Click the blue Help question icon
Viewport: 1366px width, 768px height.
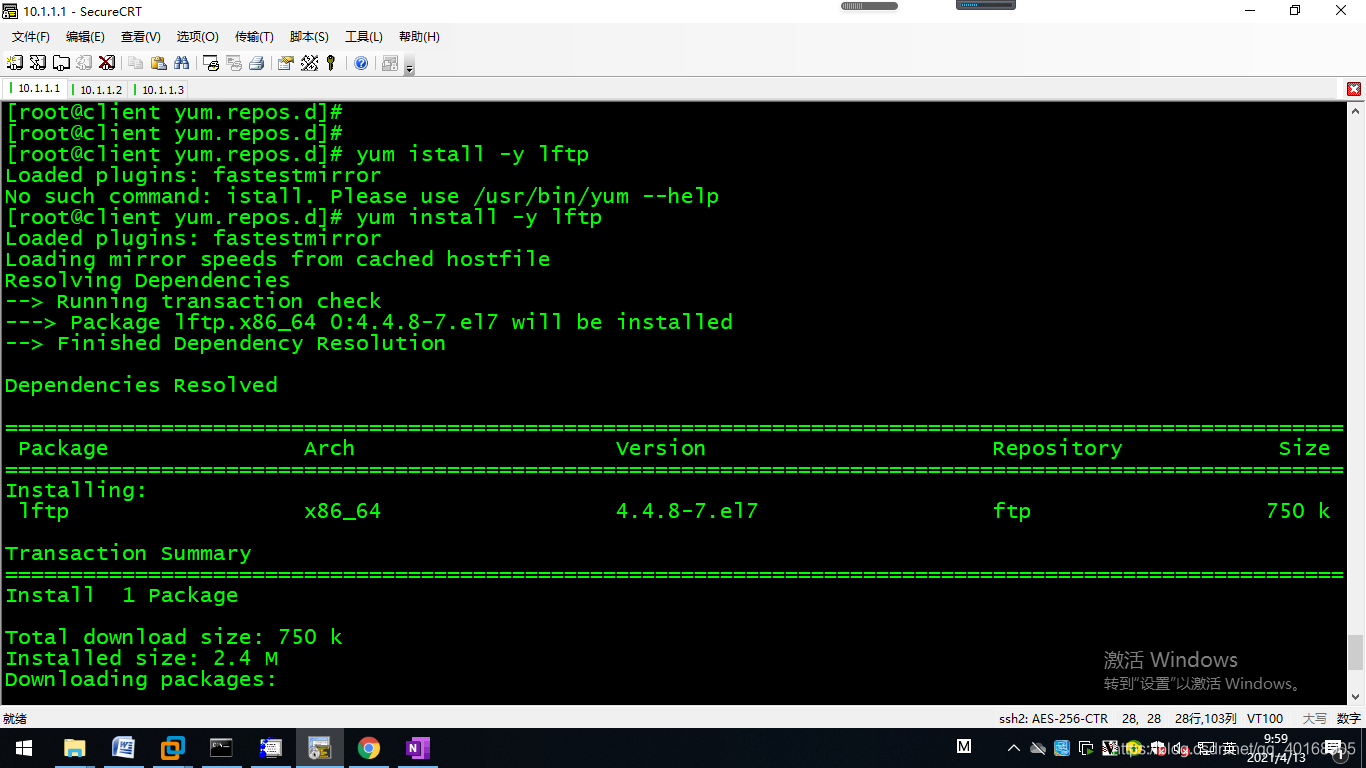(361, 63)
